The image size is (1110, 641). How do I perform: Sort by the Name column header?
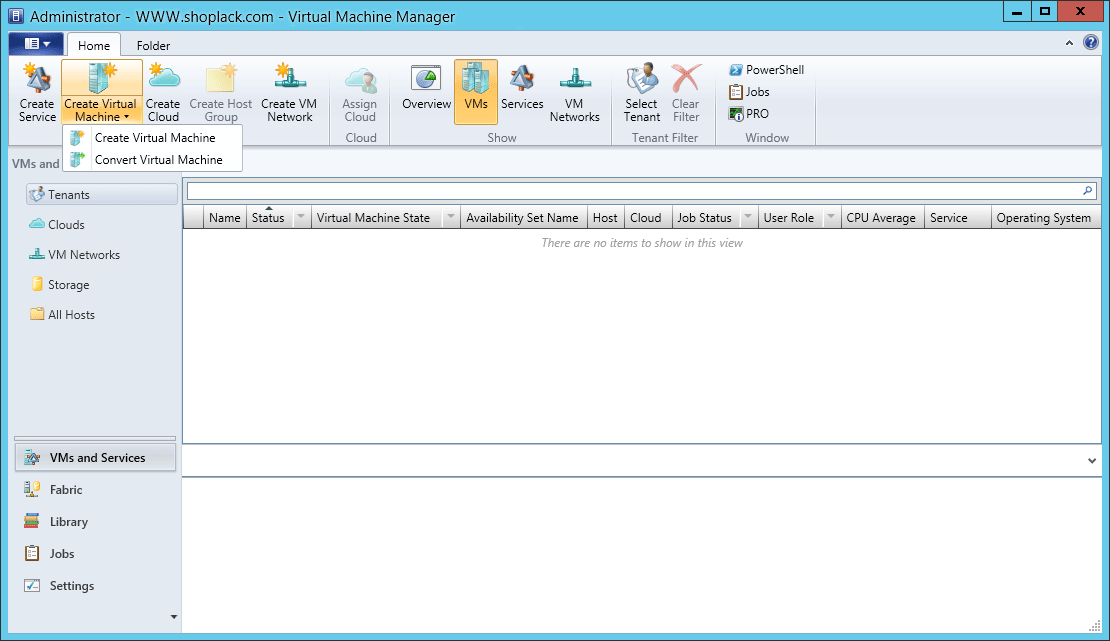(224, 217)
